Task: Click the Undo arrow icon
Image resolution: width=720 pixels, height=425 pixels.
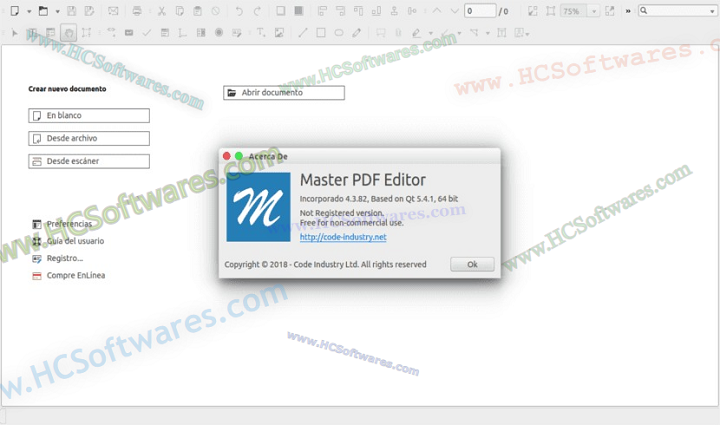Action: 237,11
